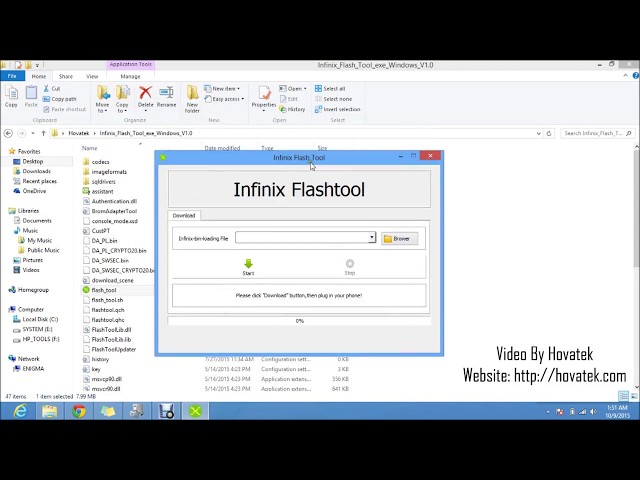Open Explorer Help question mark icon
The image size is (640, 480).
point(636,76)
